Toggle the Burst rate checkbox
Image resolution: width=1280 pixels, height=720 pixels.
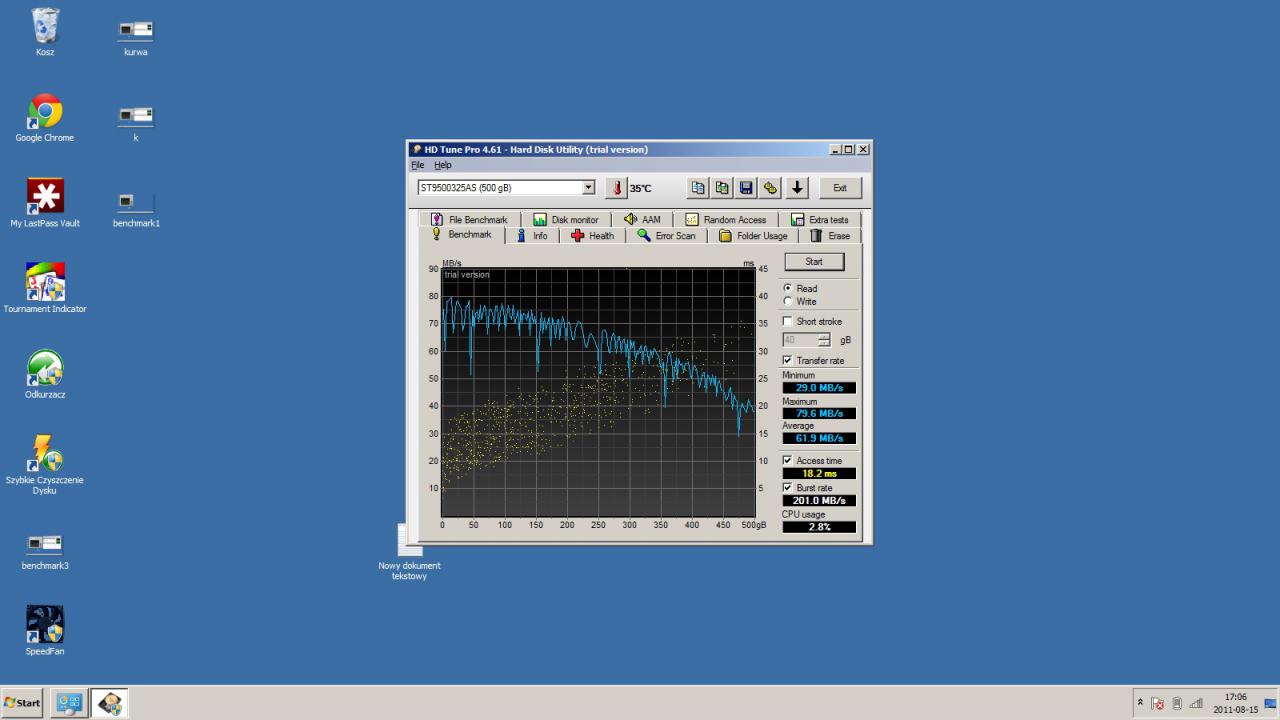[788, 487]
